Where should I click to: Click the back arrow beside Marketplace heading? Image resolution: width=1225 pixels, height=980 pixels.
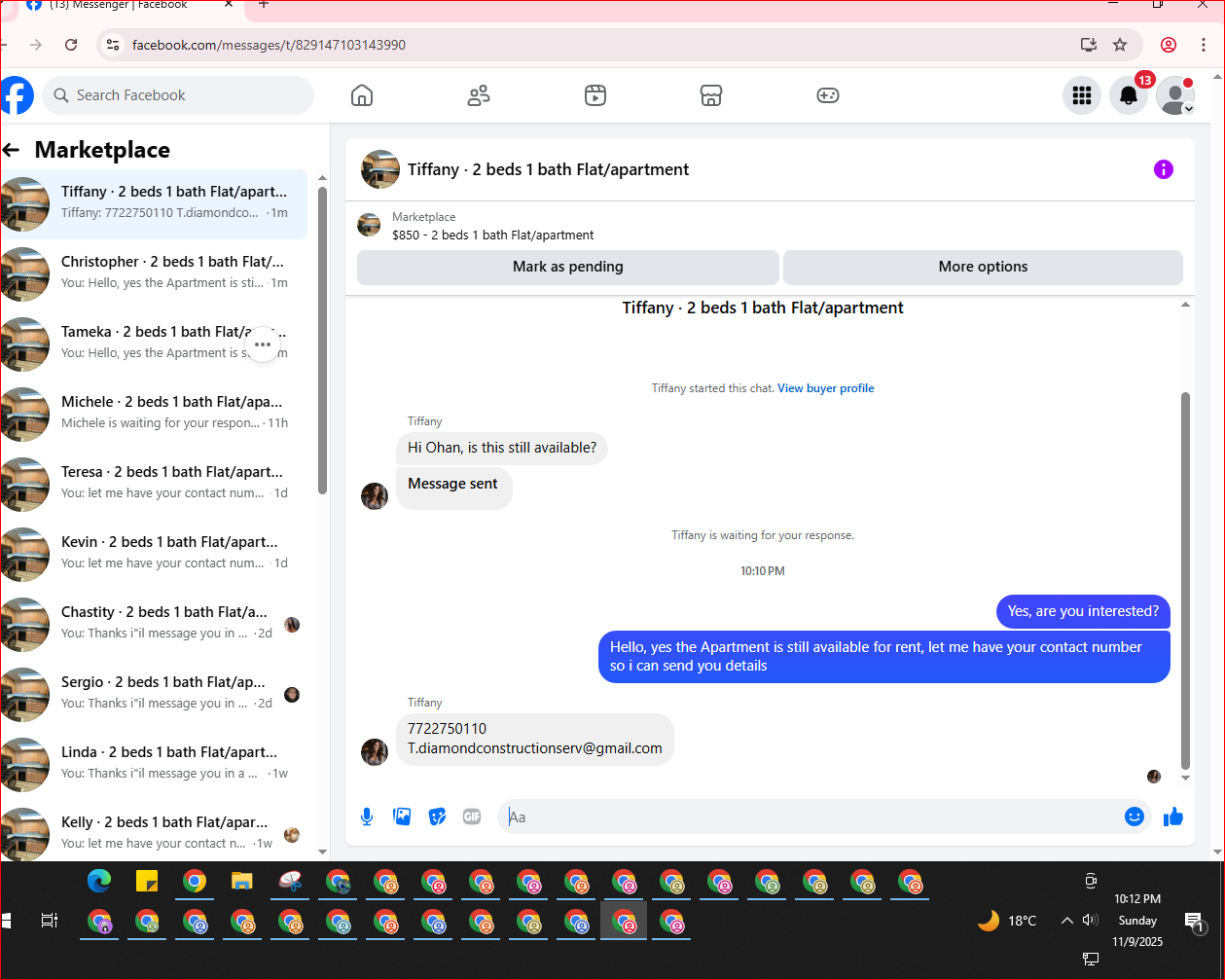tap(12, 150)
